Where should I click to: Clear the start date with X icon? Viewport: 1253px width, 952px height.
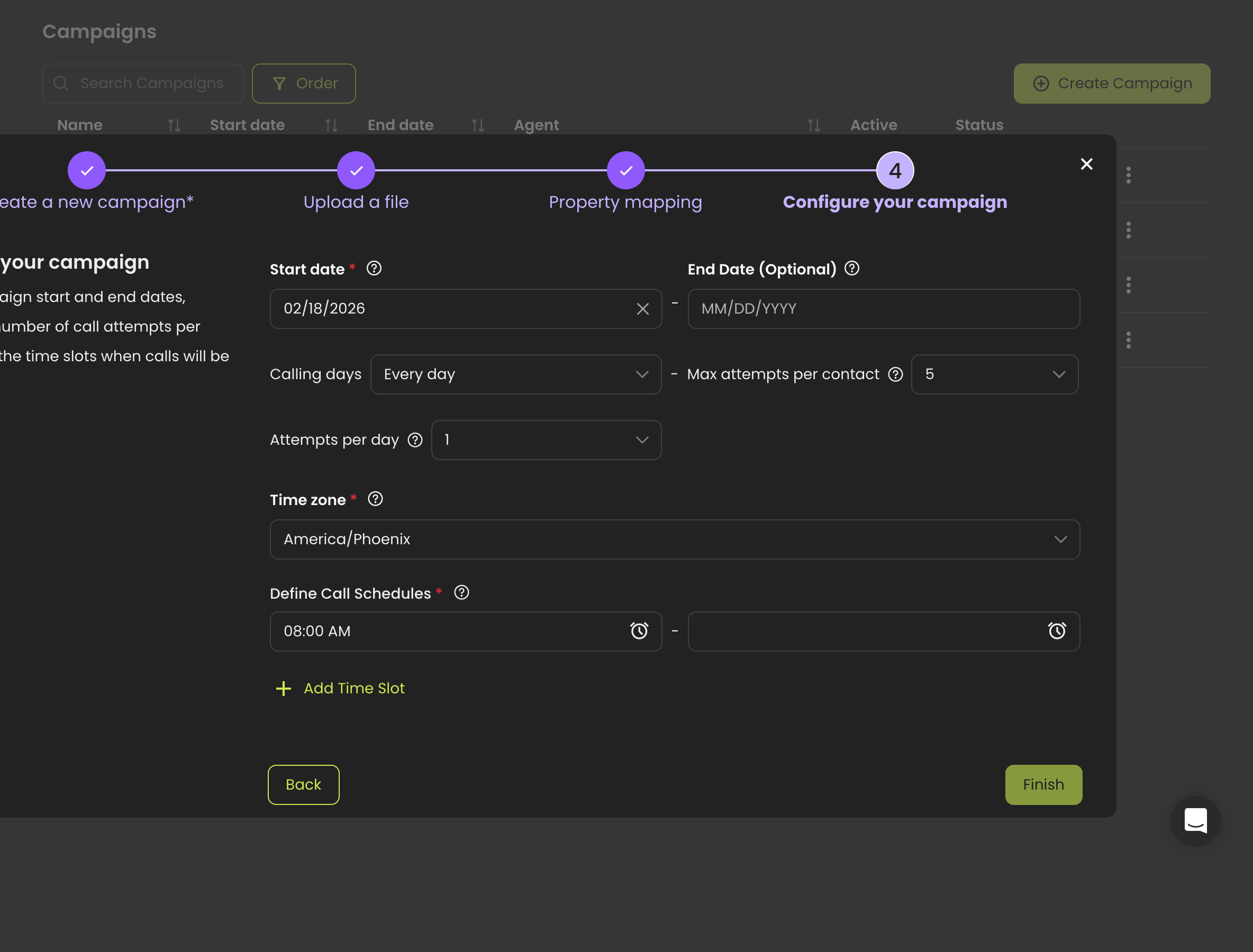(642, 309)
